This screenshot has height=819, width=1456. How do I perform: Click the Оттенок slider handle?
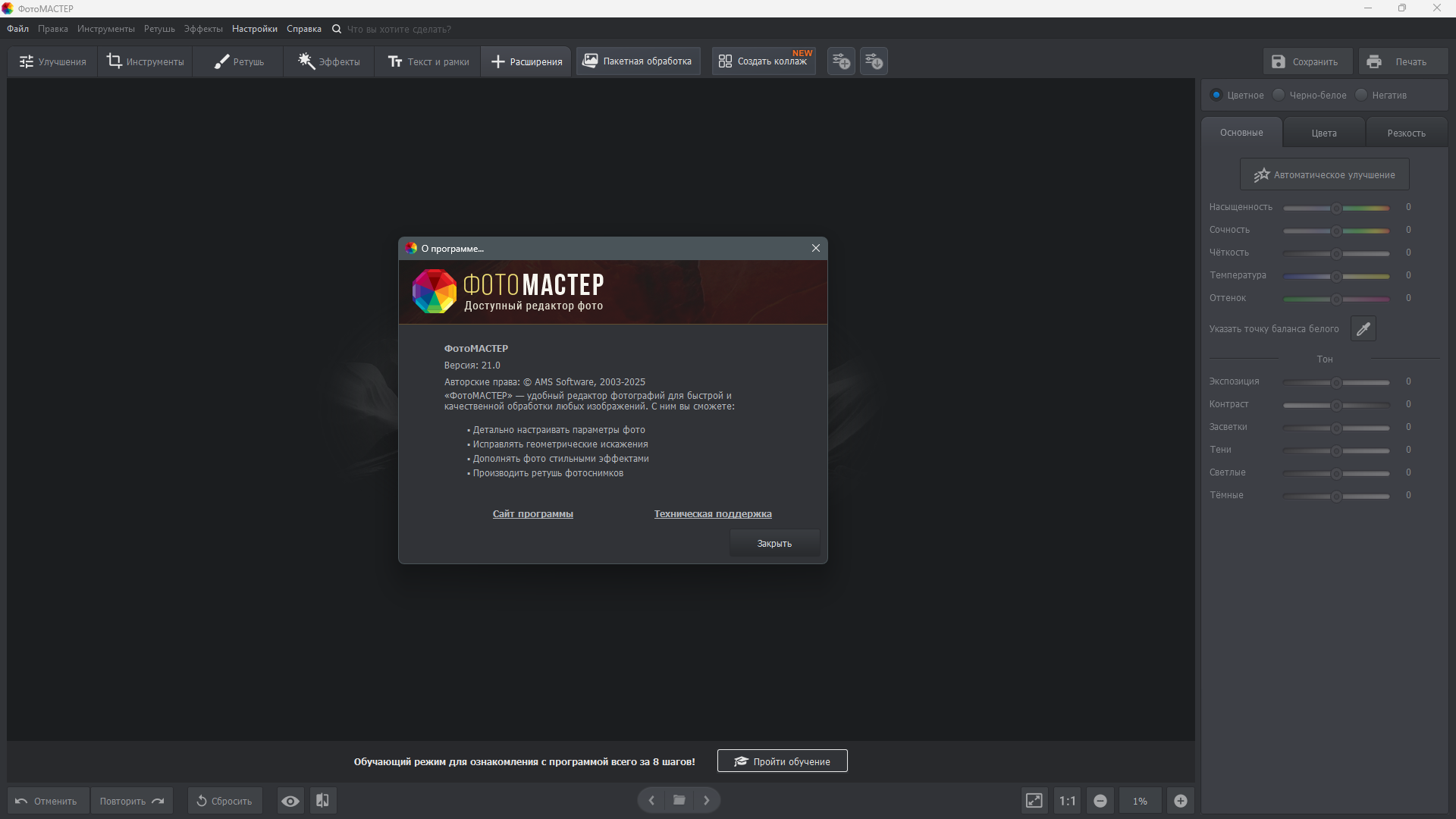pyautogui.click(x=1336, y=299)
